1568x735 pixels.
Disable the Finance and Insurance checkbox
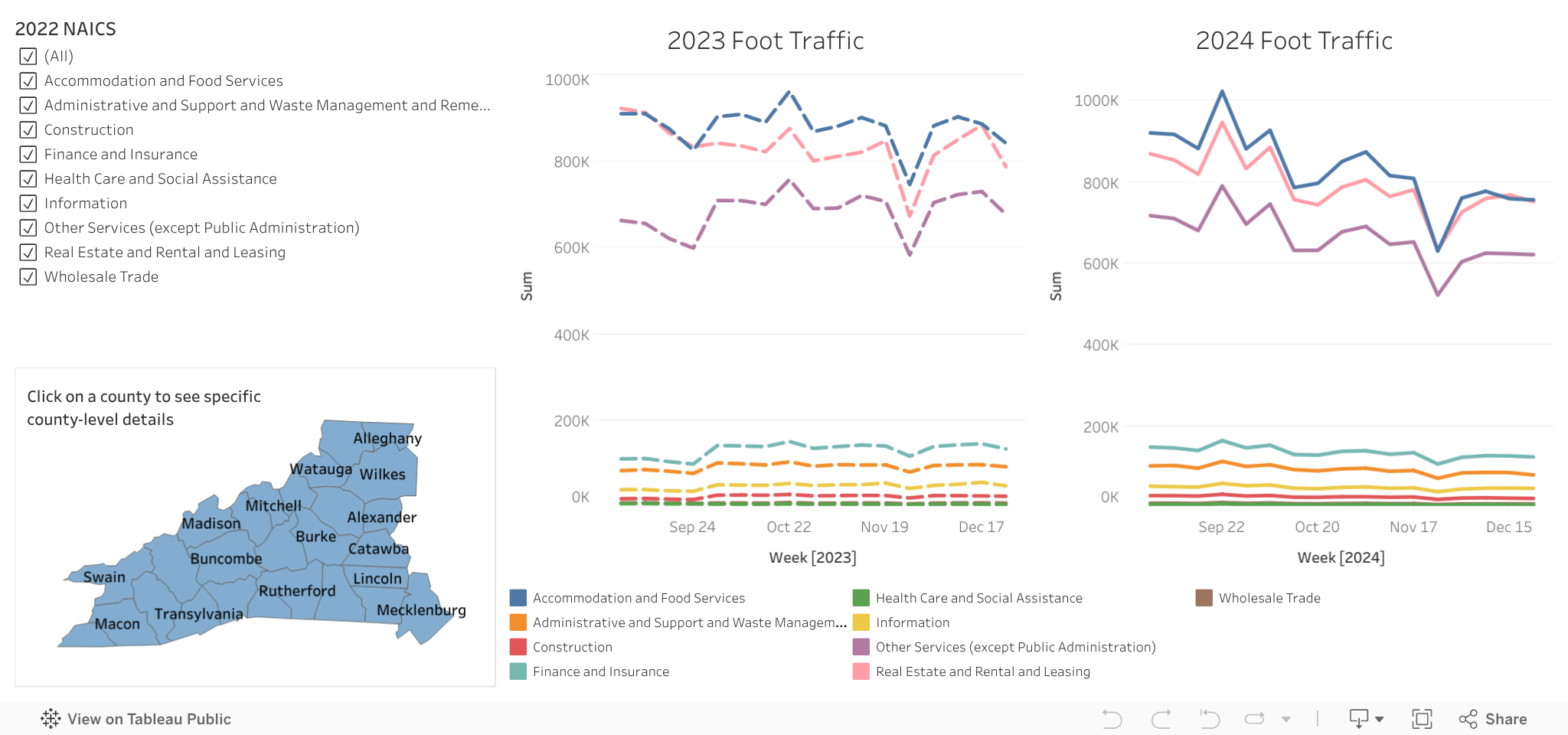[28, 155]
